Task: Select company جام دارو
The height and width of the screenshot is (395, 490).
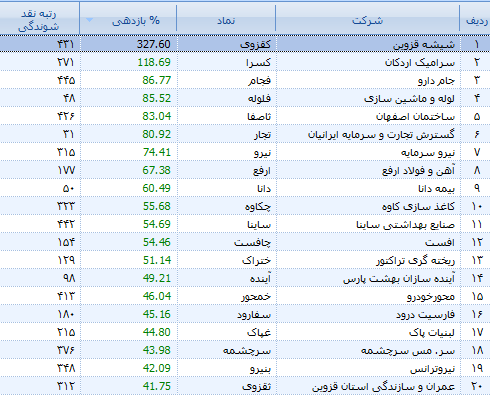Action: coord(436,80)
